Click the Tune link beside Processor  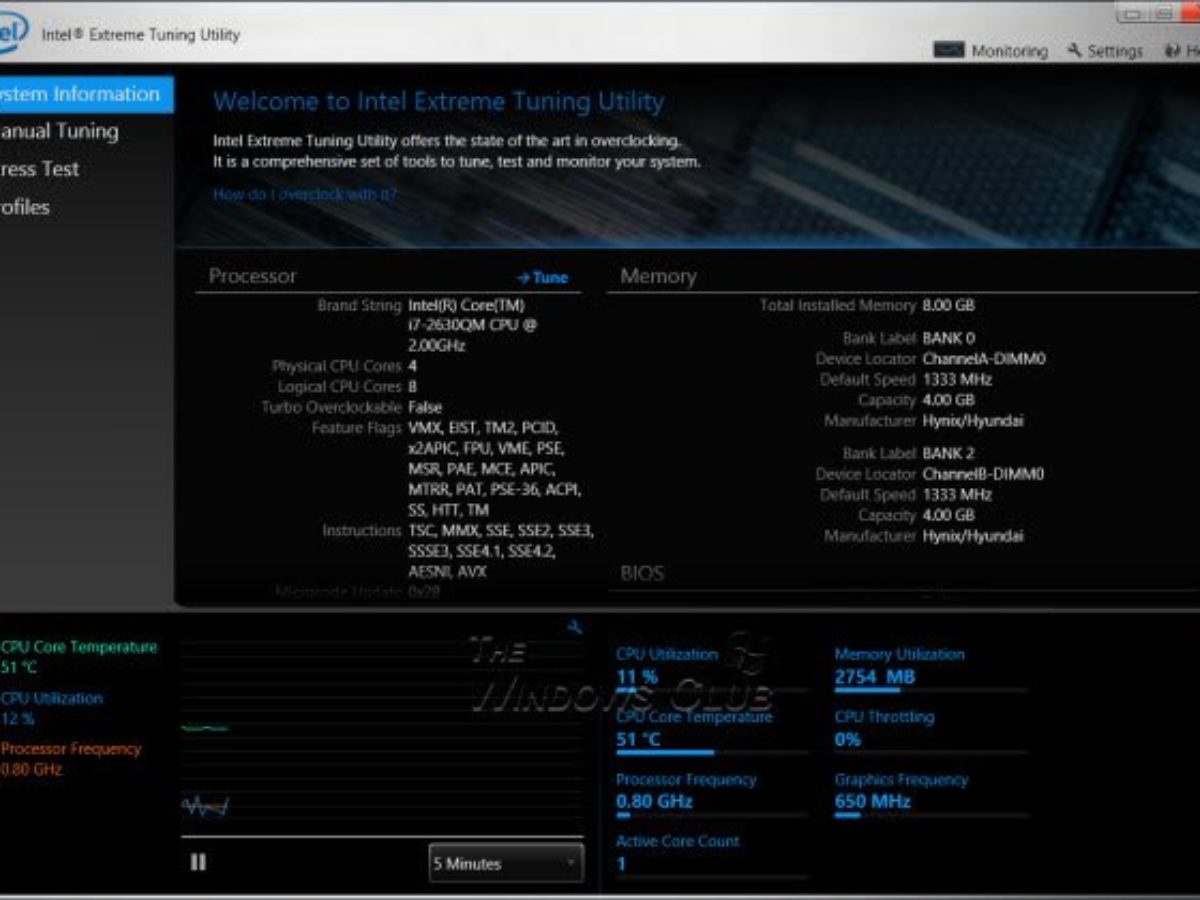pos(542,278)
